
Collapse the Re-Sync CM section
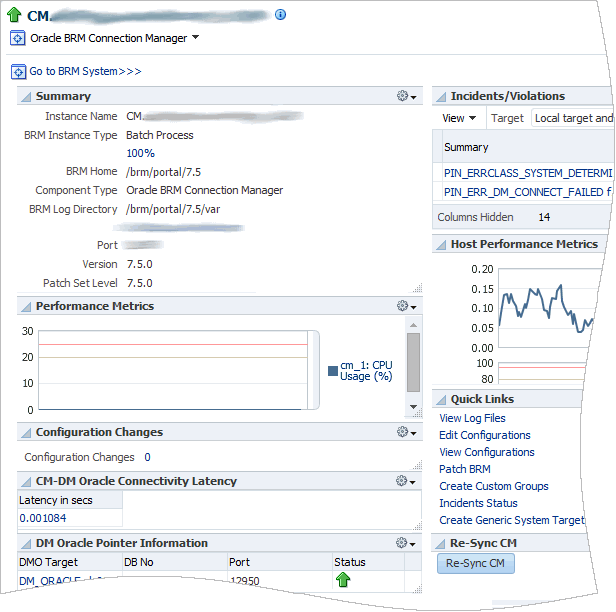tap(440, 544)
